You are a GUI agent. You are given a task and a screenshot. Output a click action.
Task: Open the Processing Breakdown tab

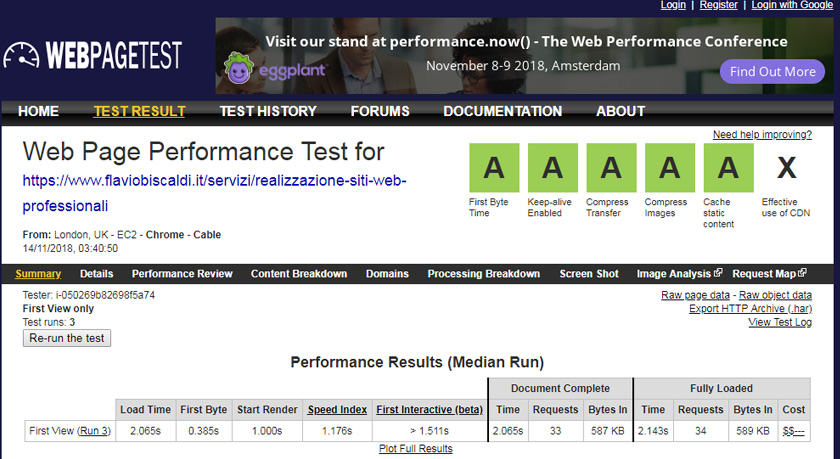click(484, 274)
